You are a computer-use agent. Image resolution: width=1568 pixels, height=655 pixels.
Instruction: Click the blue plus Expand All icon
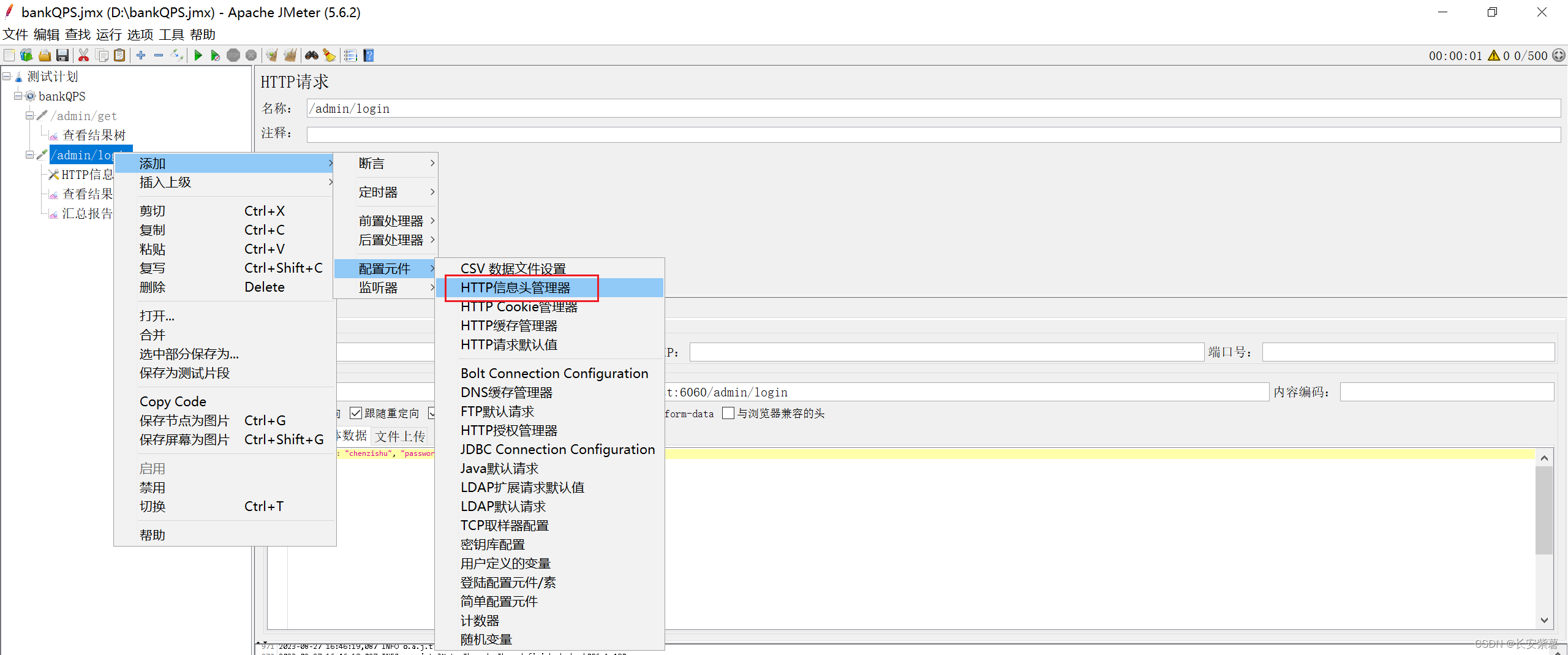[141, 56]
